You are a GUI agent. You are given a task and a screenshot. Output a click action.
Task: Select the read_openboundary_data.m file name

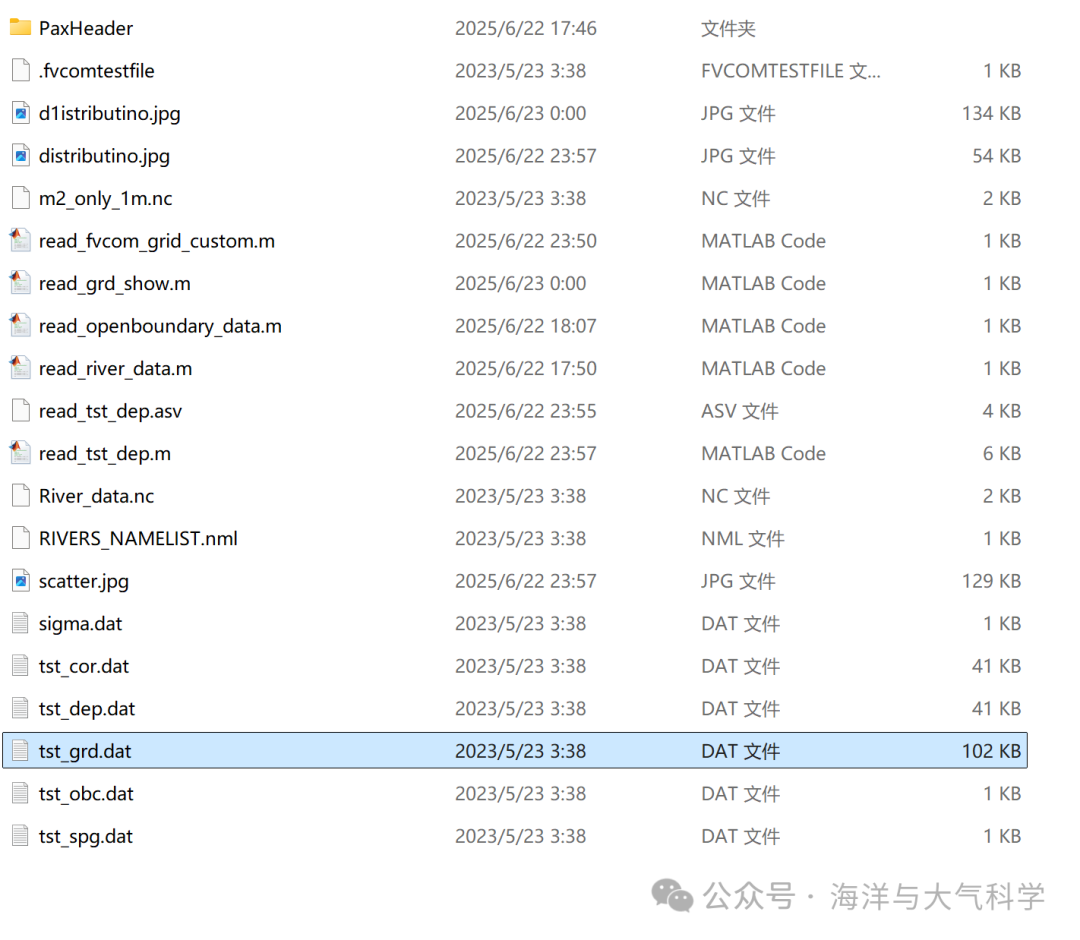[160, 326]
